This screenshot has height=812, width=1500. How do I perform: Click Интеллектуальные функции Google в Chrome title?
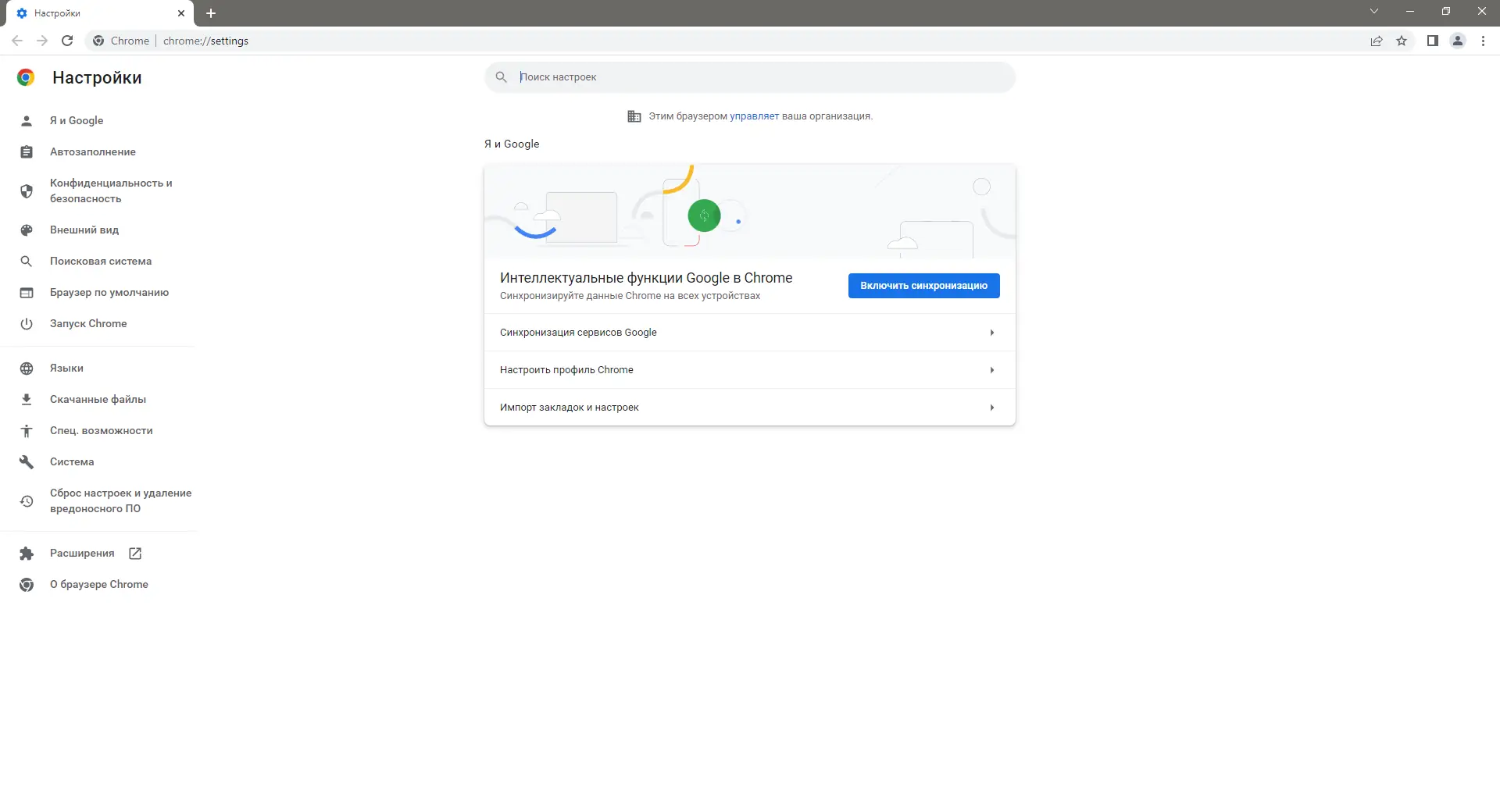[646, 278]
